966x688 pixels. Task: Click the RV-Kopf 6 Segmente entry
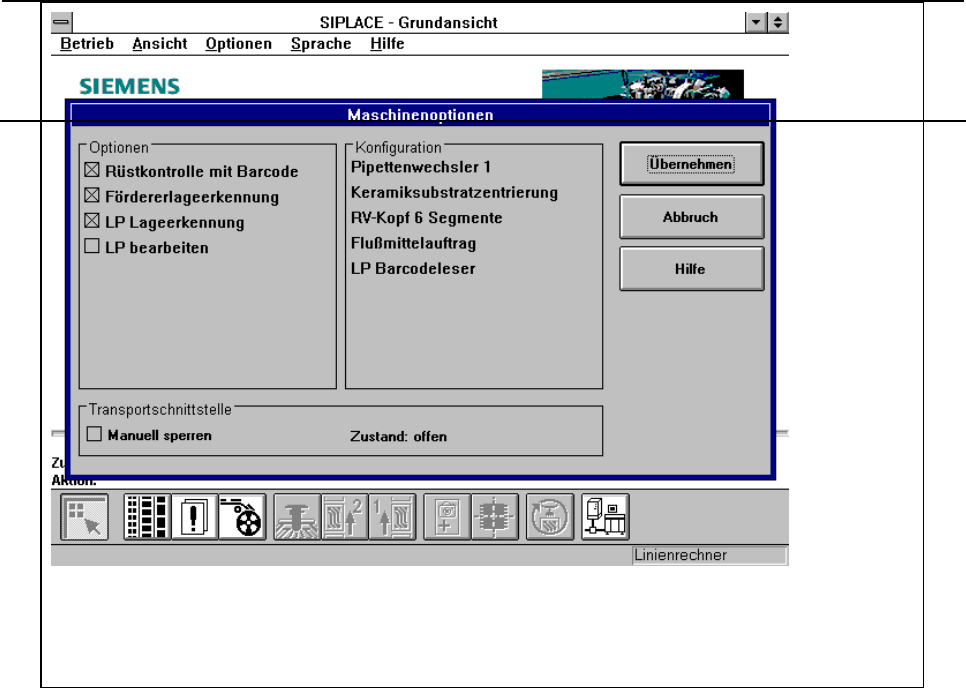426,217
